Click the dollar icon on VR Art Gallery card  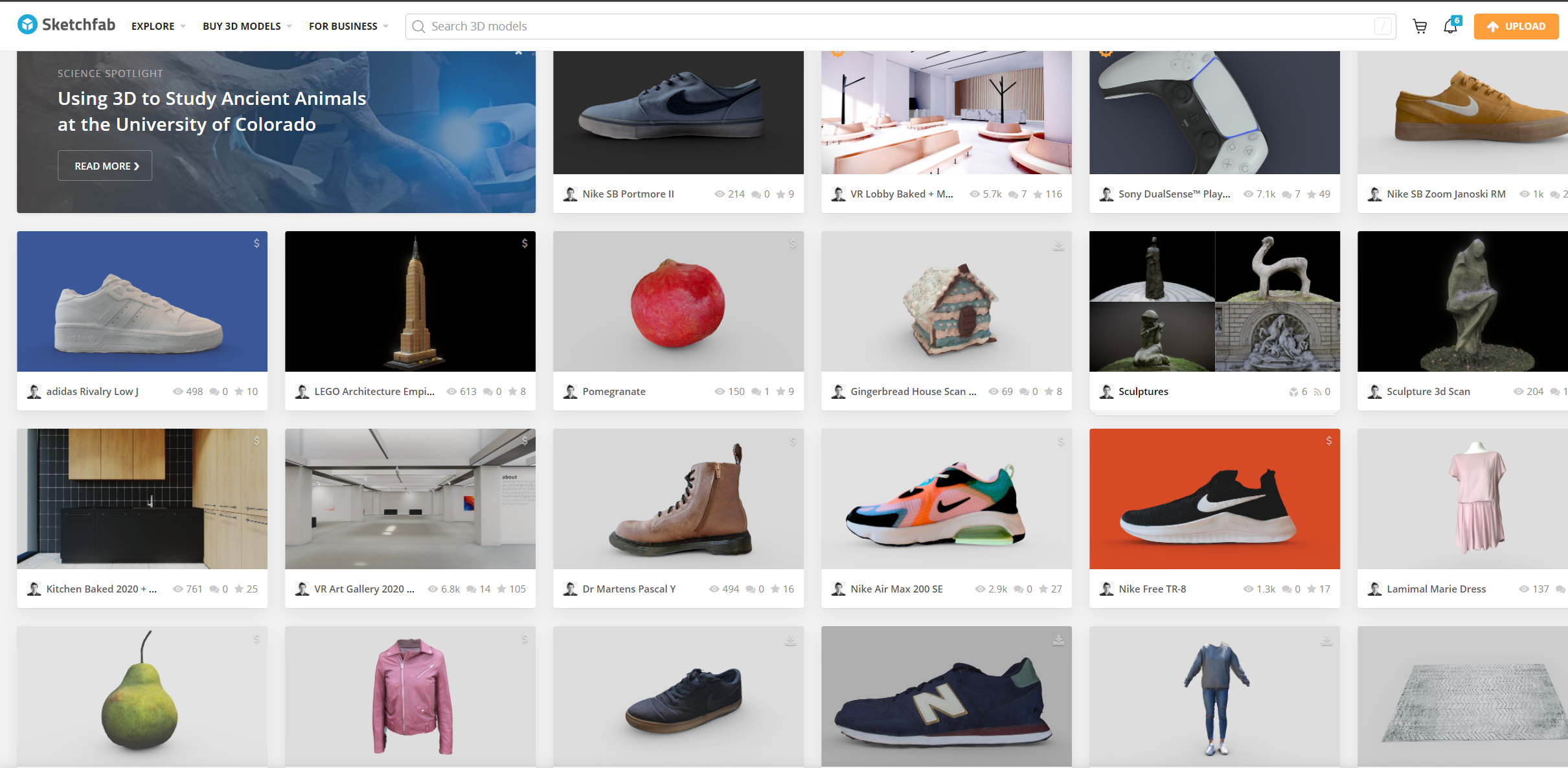coord(525,441)
